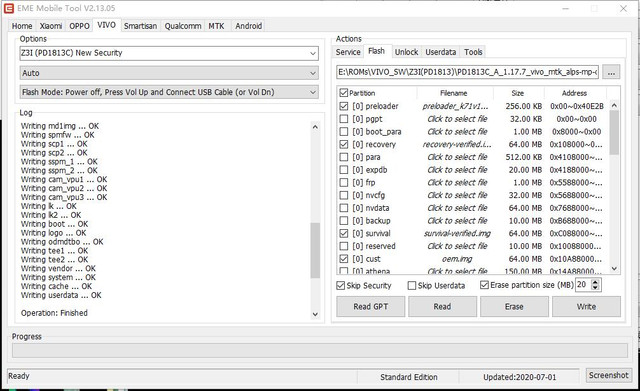This screenshot has height=391, width=640.
Task: Switch to the Qualcomm tab
Action: click(183, 26)
